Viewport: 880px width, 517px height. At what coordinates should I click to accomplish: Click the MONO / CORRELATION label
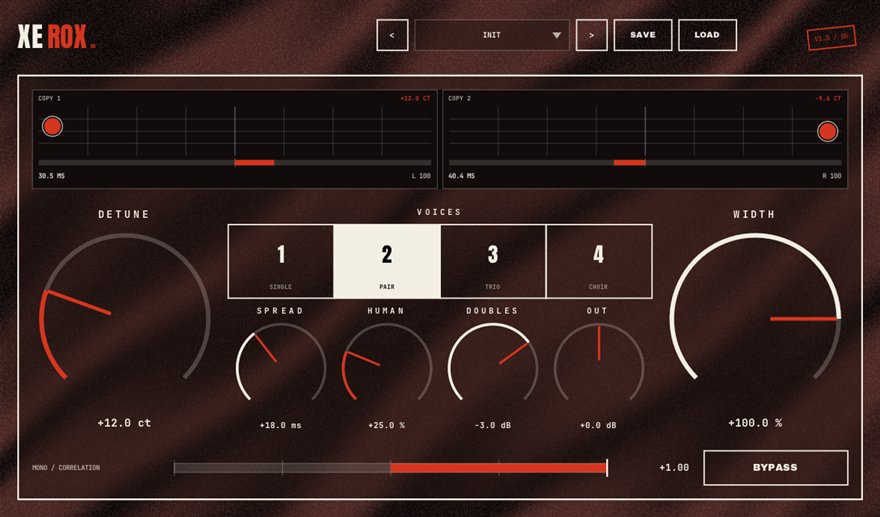coord(66,468)
